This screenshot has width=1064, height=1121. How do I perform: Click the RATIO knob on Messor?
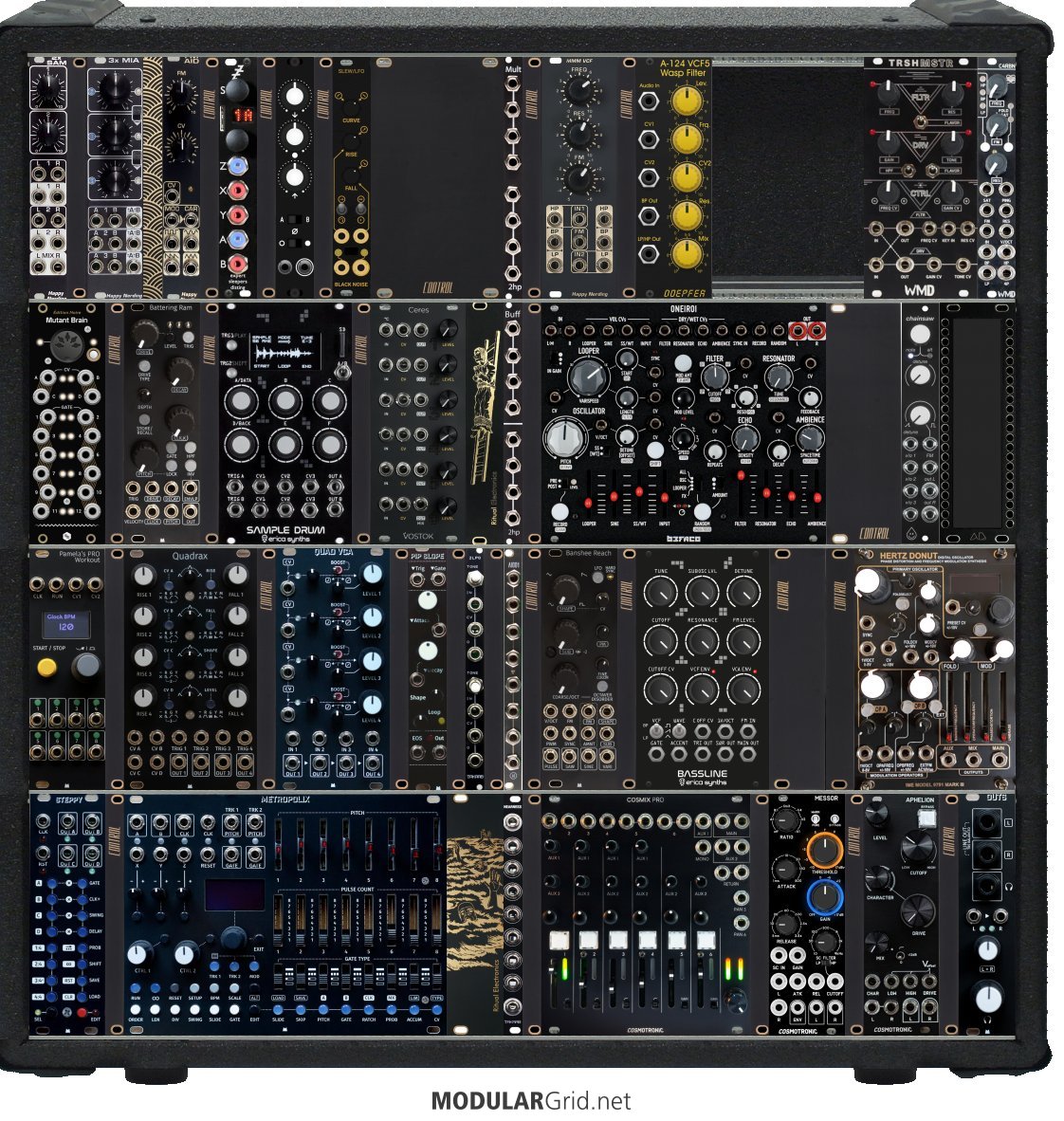click(785, 820)
